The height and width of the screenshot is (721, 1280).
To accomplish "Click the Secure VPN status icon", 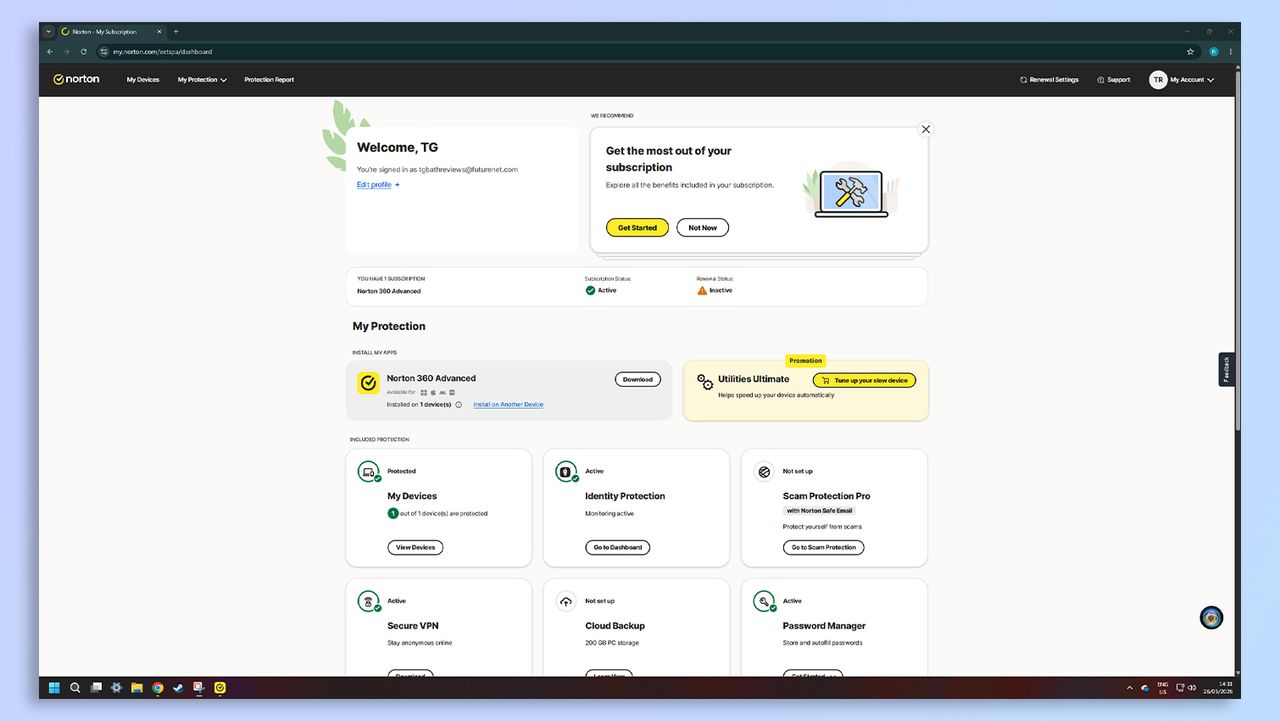I will pyautogui.click(x=369, y=601).
